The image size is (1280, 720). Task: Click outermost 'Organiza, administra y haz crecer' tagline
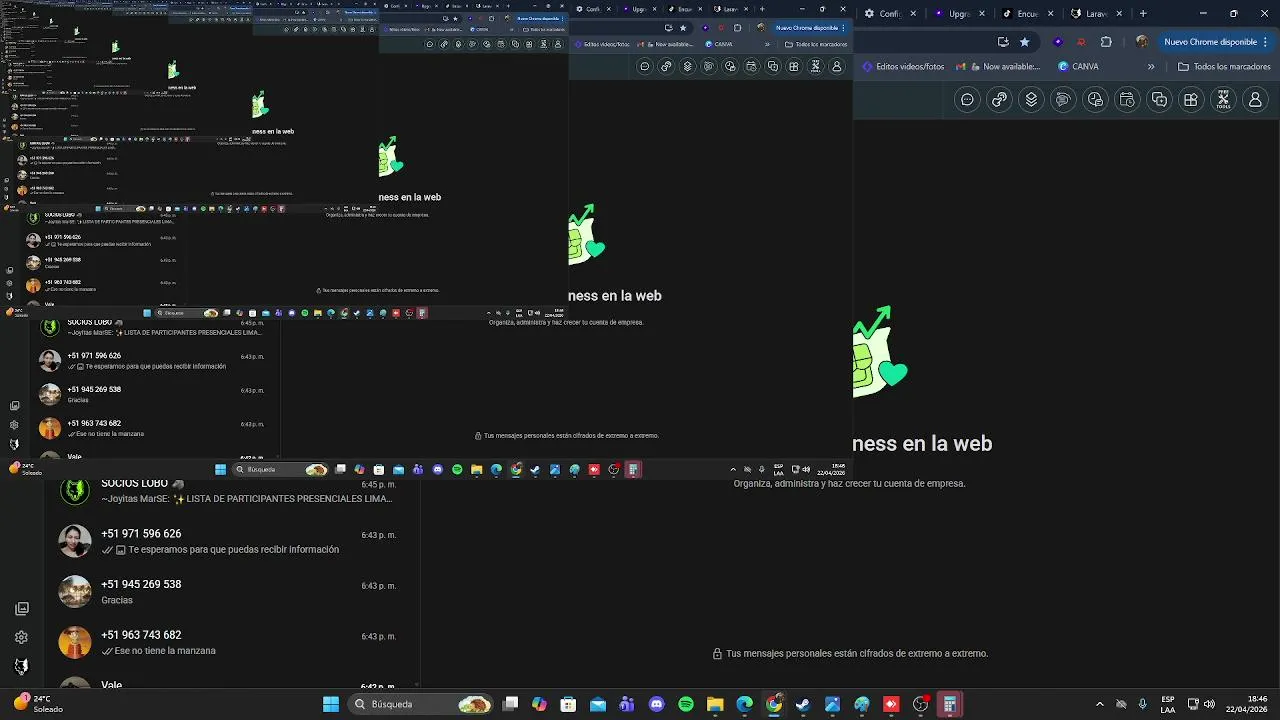point(849,483)
